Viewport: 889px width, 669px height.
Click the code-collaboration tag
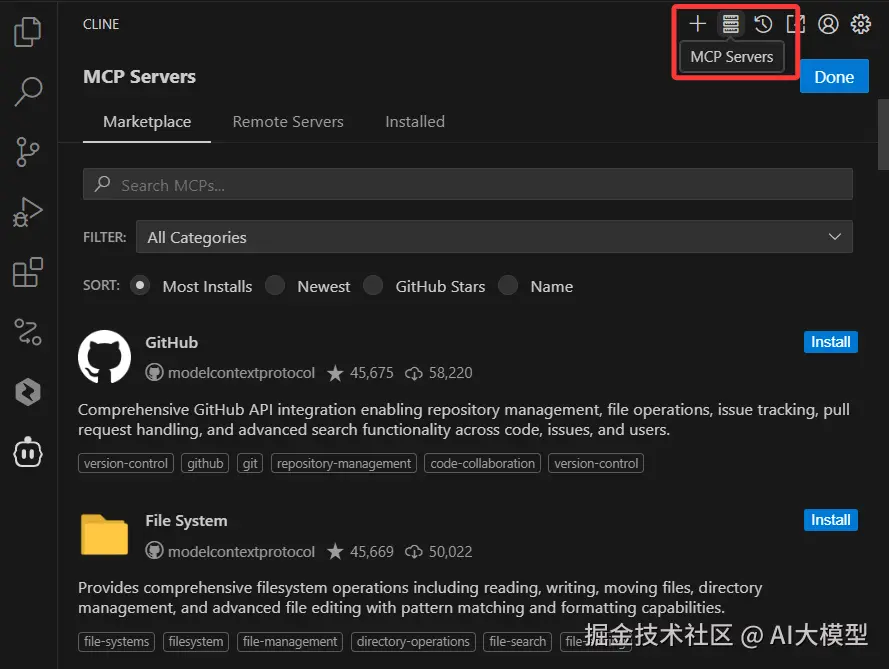(x=482, y=463)
